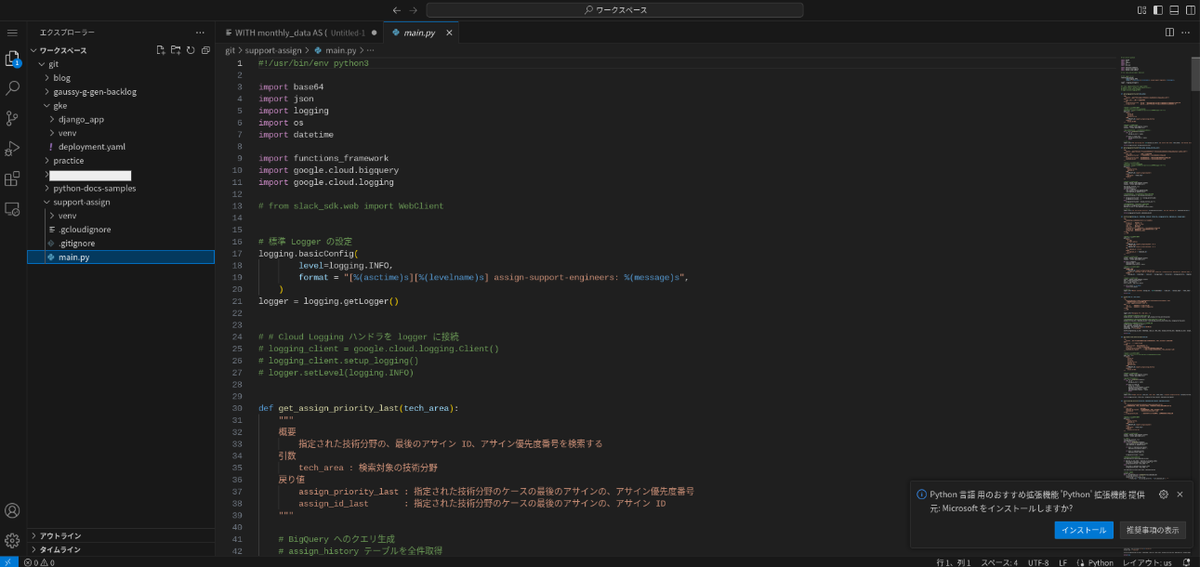The height and width of the screenshot is (567, 1200).
Task: Go forward with the navigation arrow
Action: click(414, 10)
